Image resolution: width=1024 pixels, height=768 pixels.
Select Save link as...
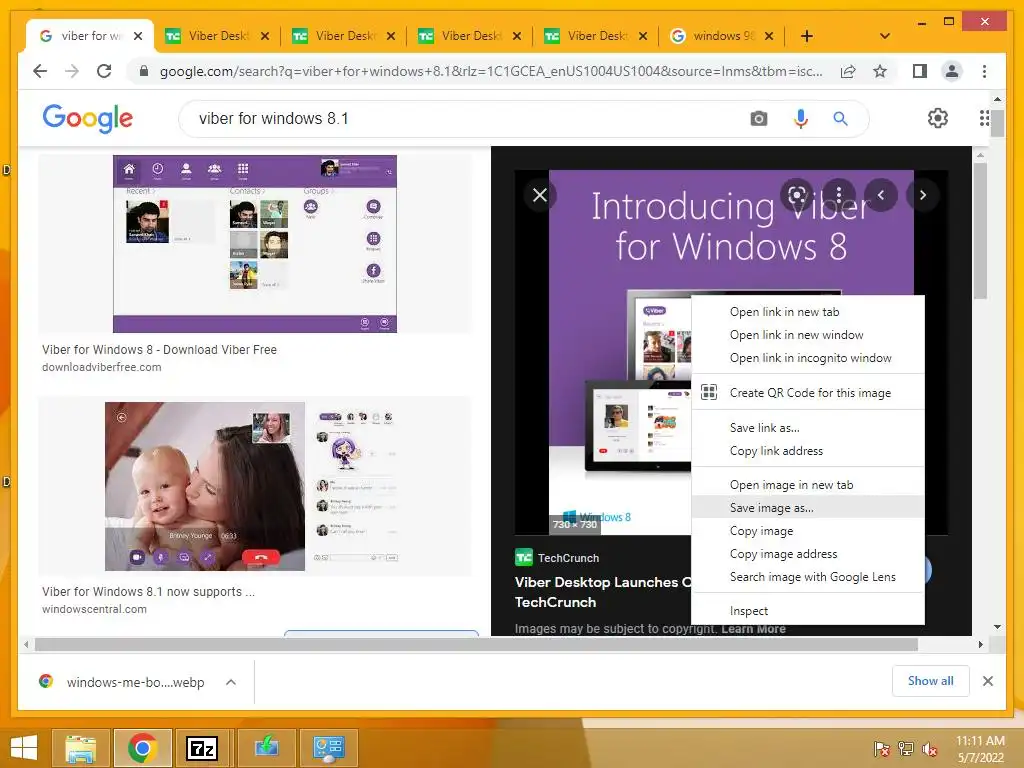click(x=807, y=428)
